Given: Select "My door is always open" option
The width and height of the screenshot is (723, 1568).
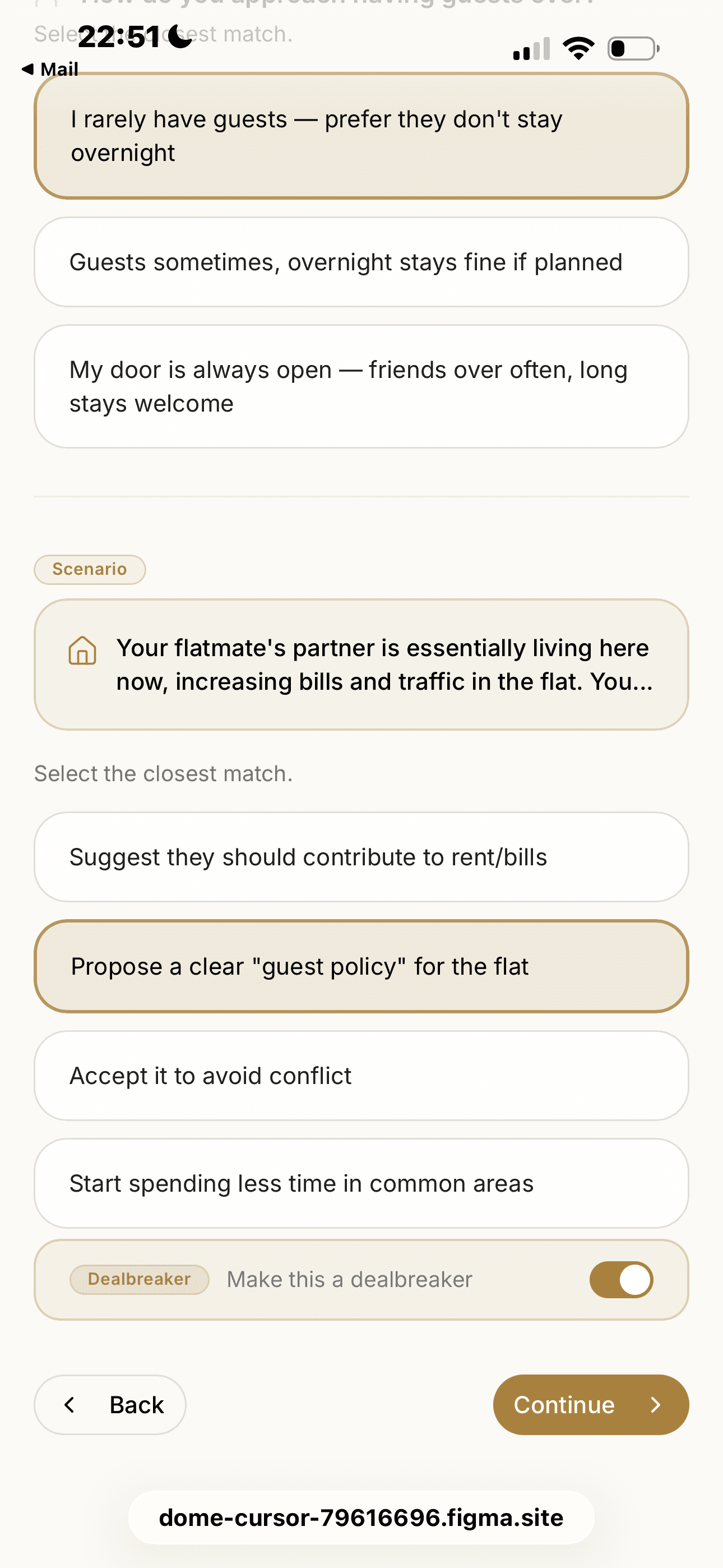Looking at the screenshot, I should click(361, 386).
